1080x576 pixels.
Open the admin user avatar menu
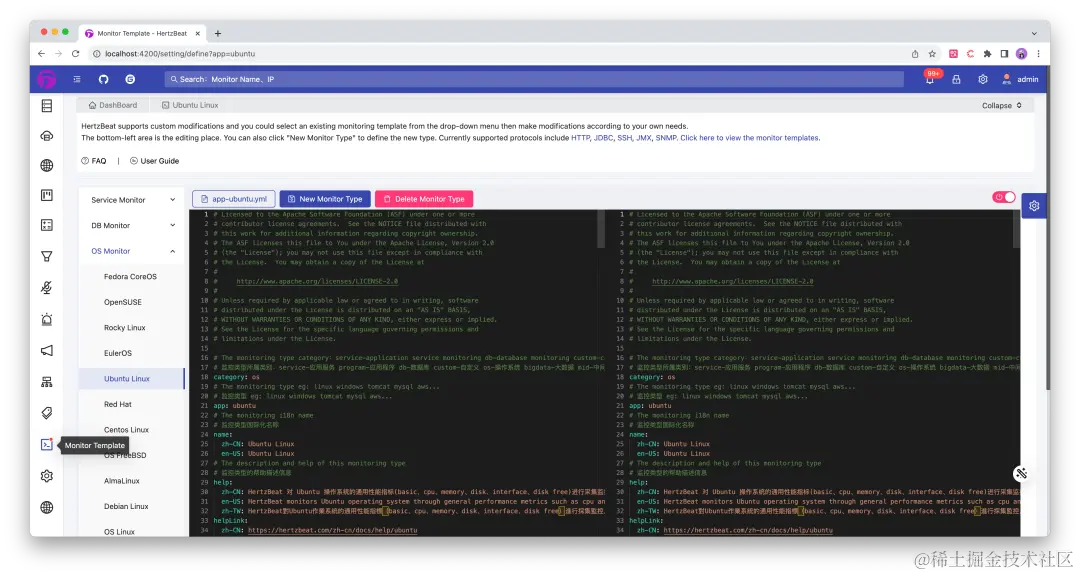pos(1020,79)
